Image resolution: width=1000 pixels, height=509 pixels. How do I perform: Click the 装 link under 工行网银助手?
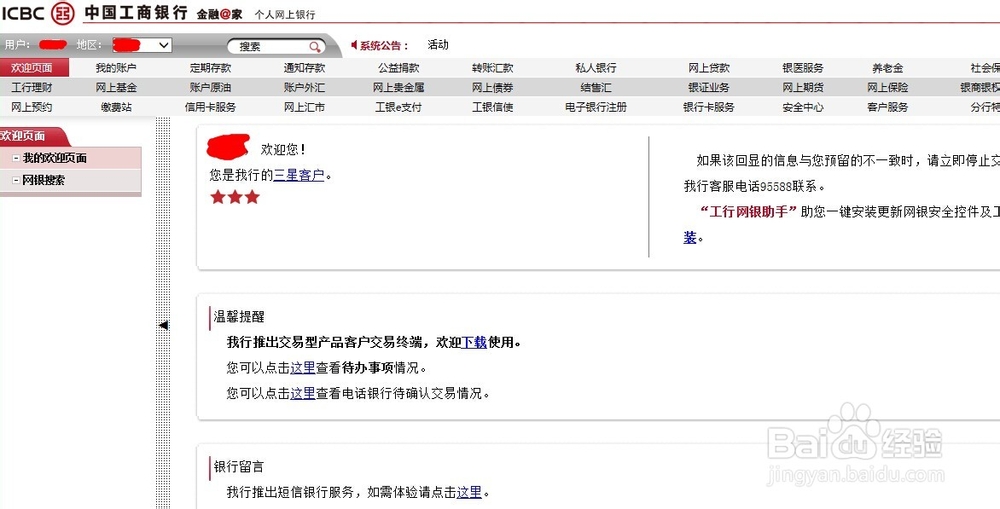pyautogui.click(x=689, y=238)
